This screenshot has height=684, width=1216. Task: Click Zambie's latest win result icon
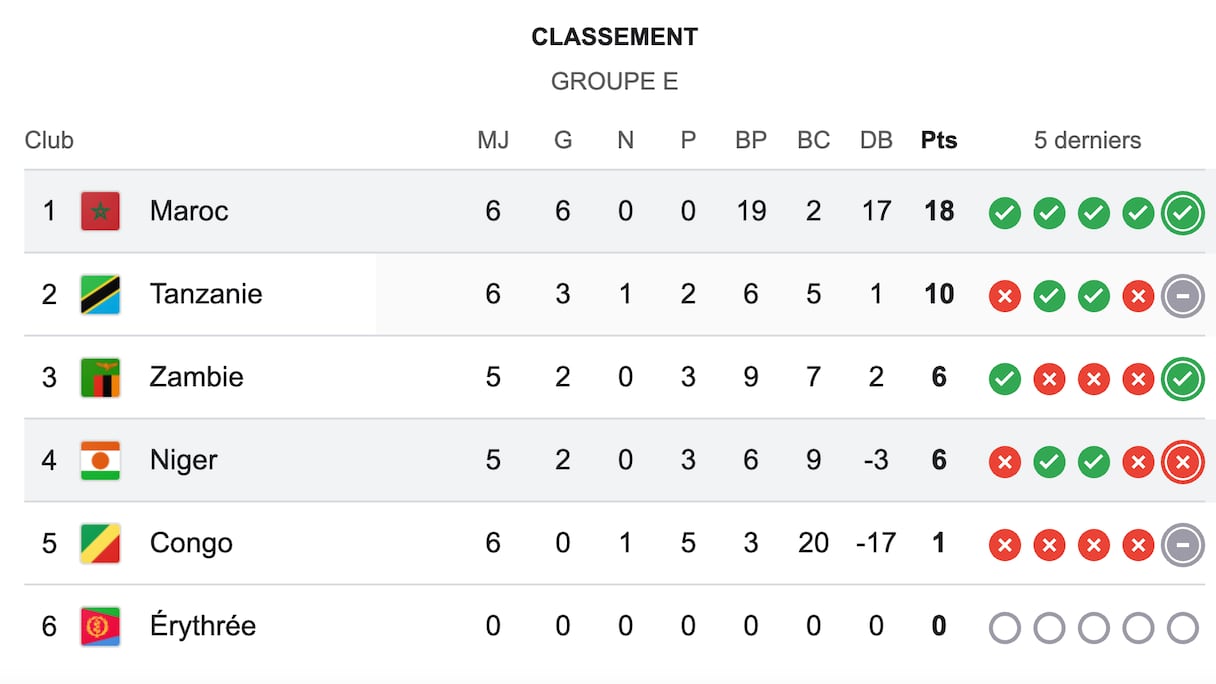1182,378
